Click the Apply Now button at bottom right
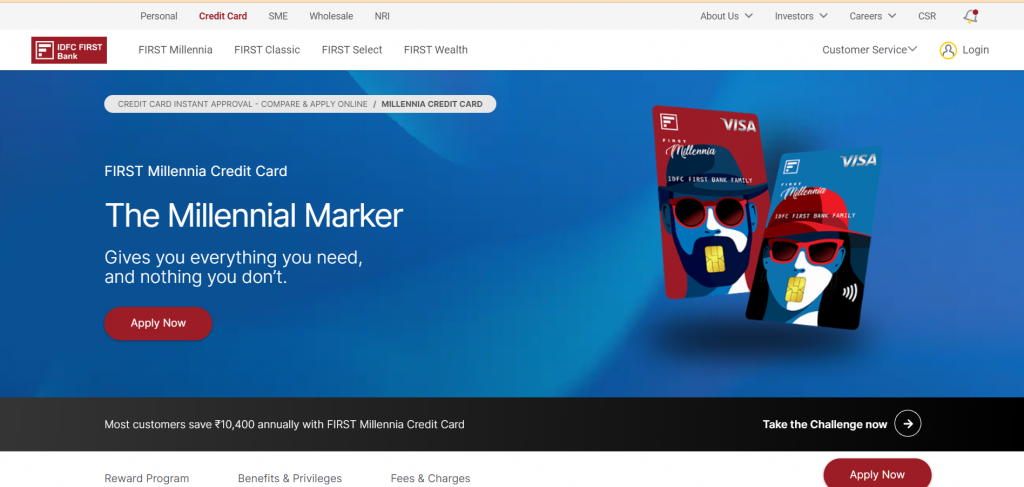Screen dimensions: 1024x487 pyautogui.click(x=877, y=473)
